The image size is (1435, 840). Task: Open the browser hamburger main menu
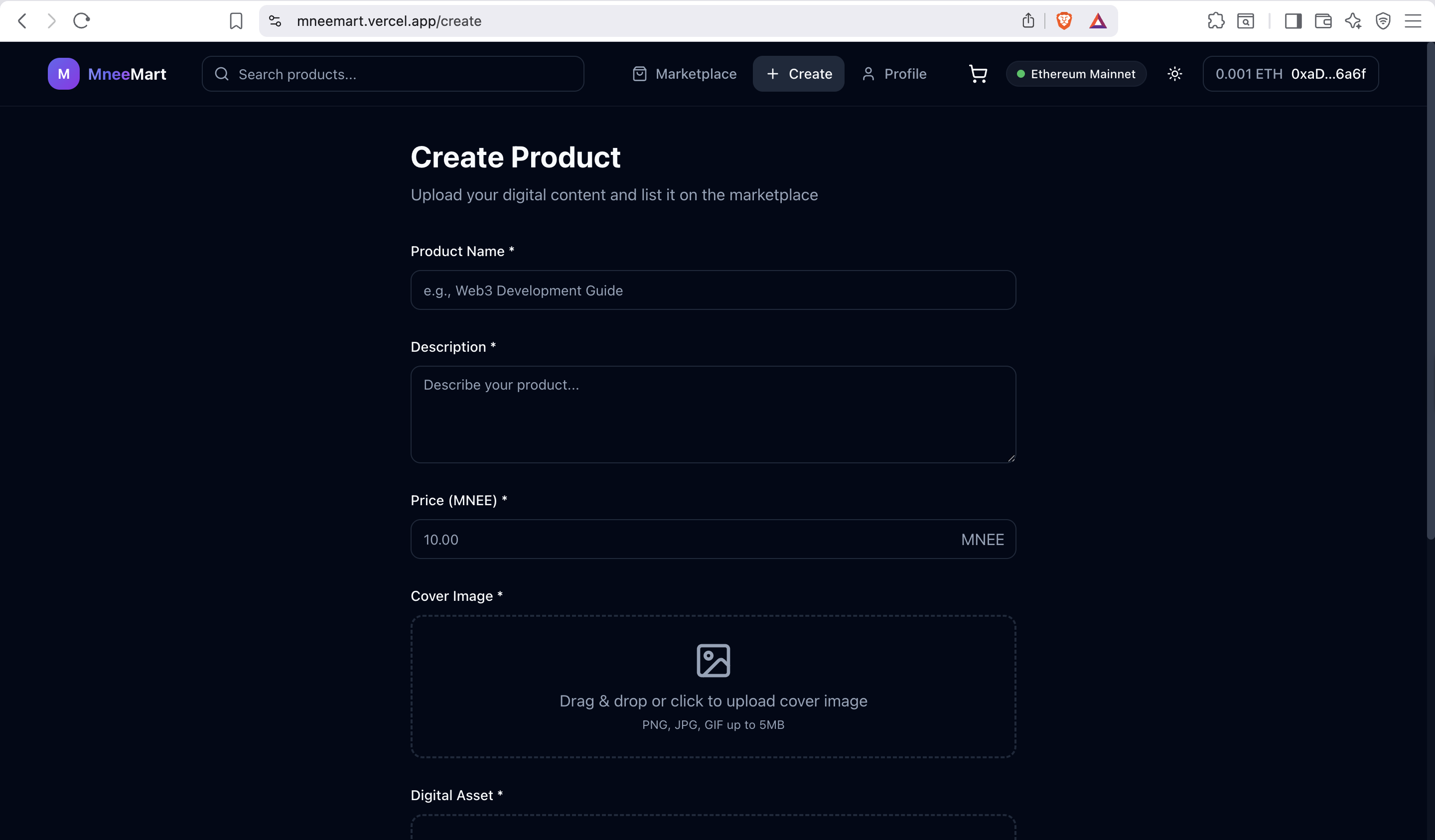1412,21
